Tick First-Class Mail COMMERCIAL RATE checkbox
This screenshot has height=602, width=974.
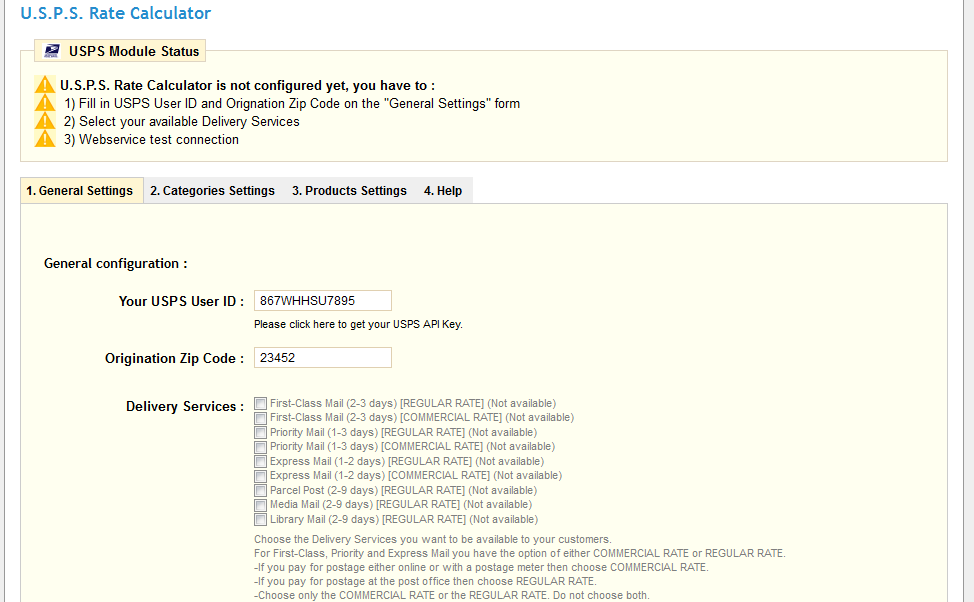tap(261, 417)
